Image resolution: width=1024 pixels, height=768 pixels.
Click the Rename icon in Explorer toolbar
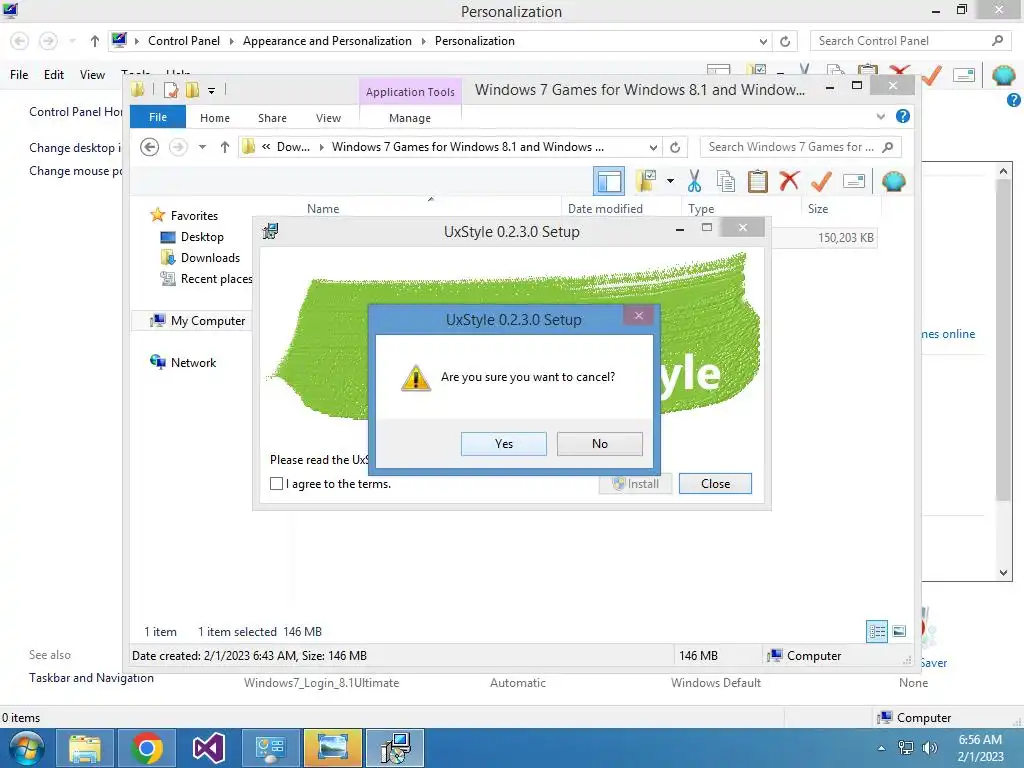[x=854, y=181]
